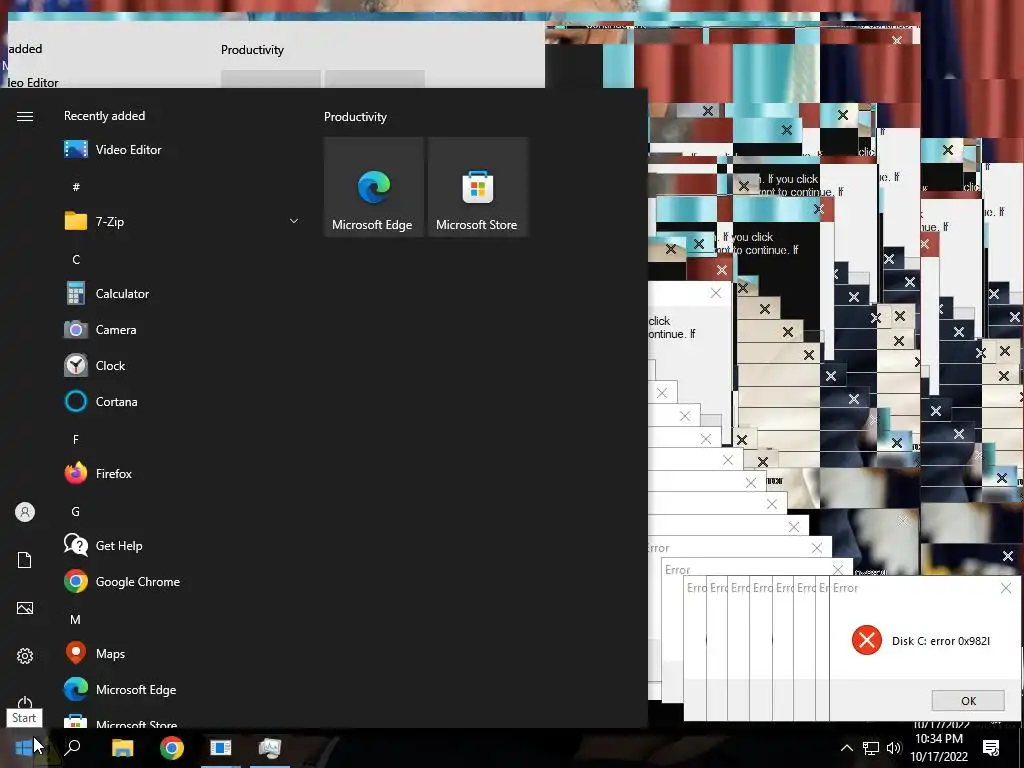The image size is (1024, 768).
Task: Open taskbar Search magnifier
Action: tap(72, 747)
